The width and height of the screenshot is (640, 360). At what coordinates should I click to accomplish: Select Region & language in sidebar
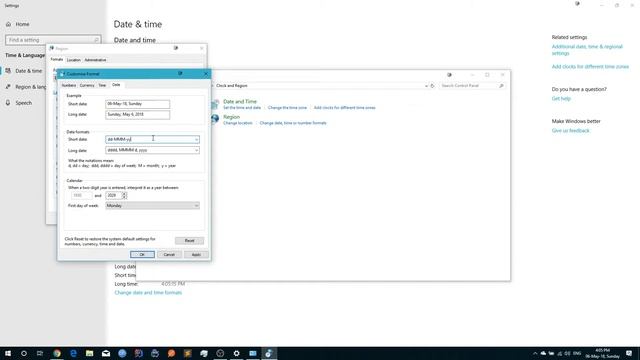point(25,87)
